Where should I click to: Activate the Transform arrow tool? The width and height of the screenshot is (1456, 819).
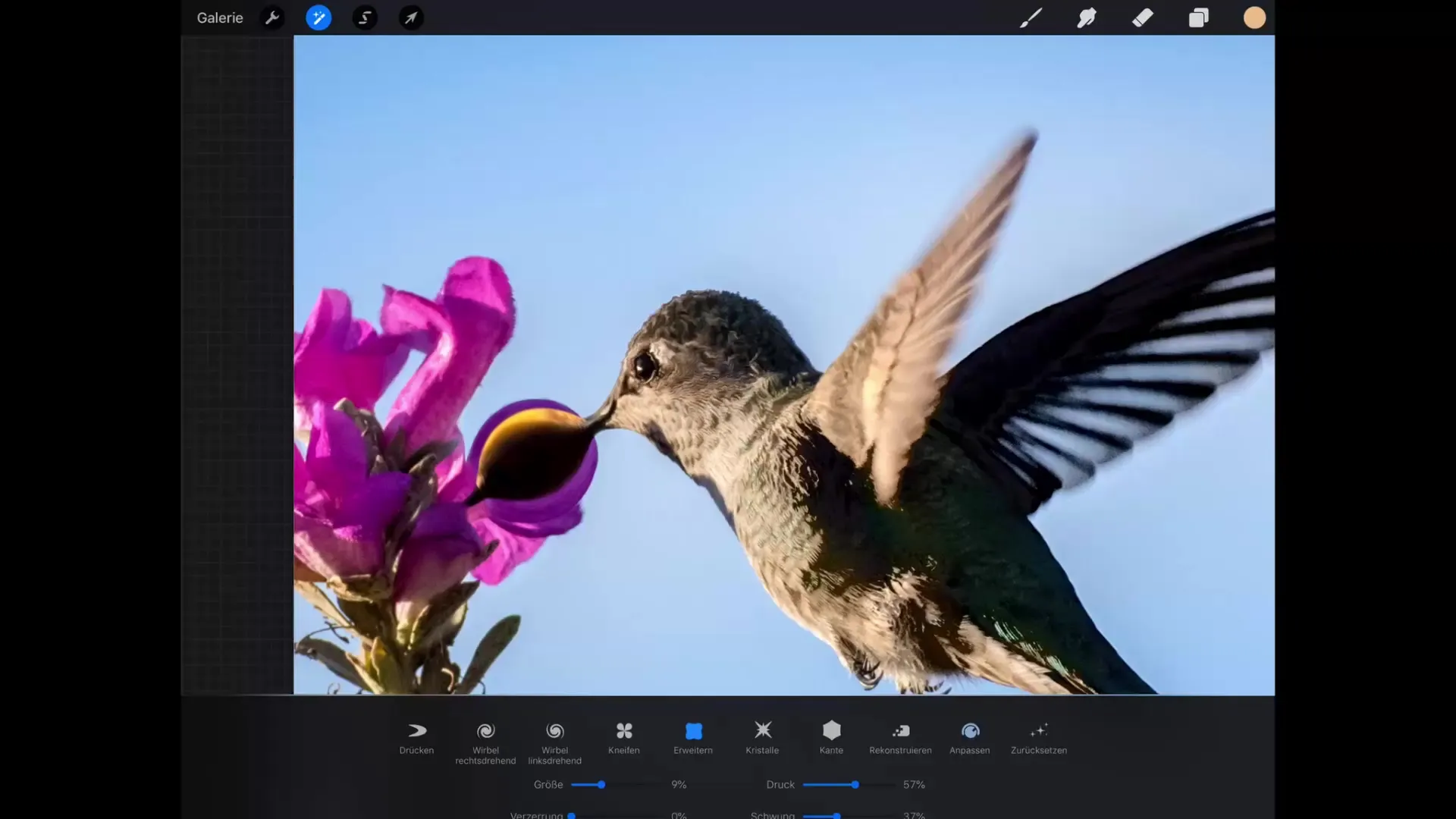click(x=411, y=17)
